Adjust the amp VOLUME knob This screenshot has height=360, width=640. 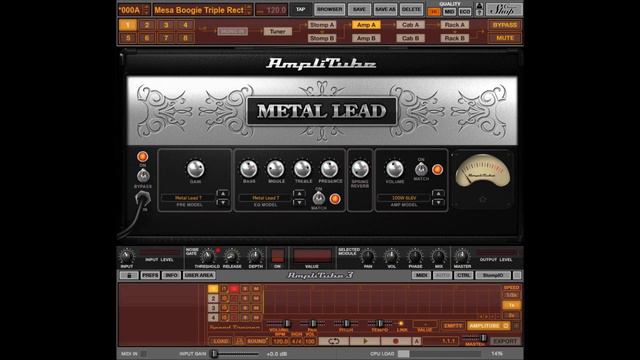point(395,169)
